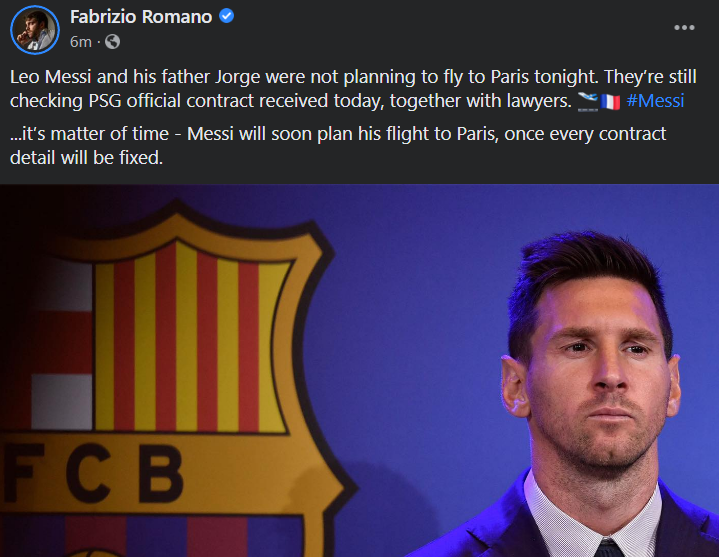719x557 pixels.
Task: Click the French flag emoji
Action: point(610,102)
